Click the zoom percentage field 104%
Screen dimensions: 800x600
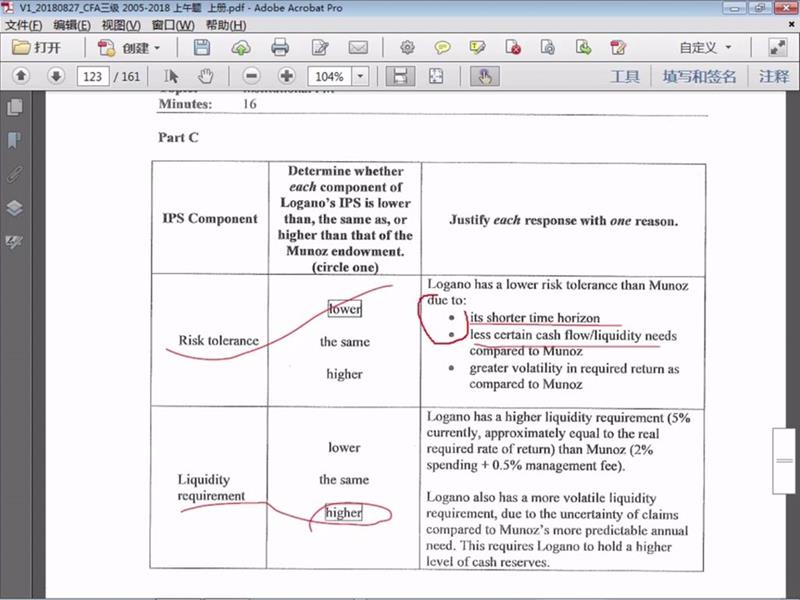(330, 77)
